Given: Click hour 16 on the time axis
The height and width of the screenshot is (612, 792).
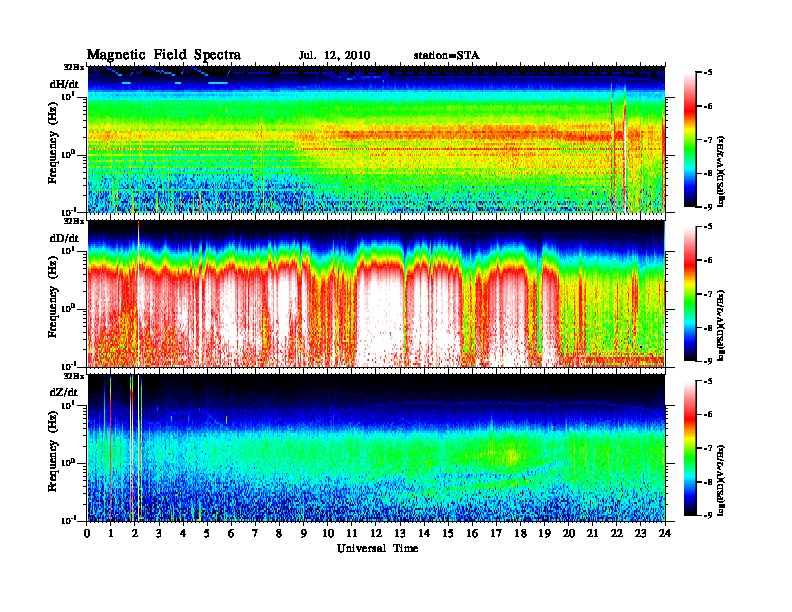Looking at the screenshot, I should coord(472,533).
